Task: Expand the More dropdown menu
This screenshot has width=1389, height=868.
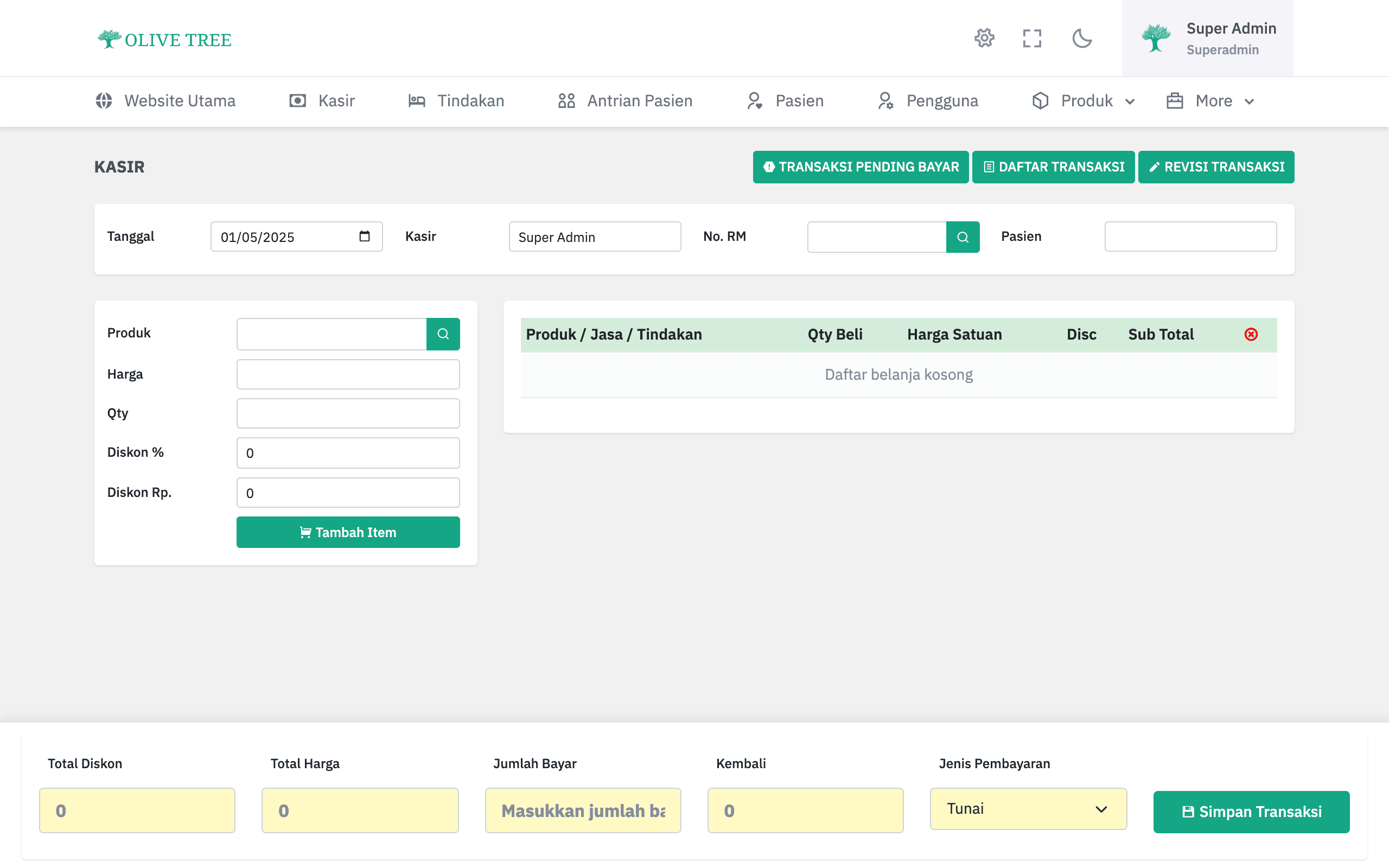Action: [1210, 101]
